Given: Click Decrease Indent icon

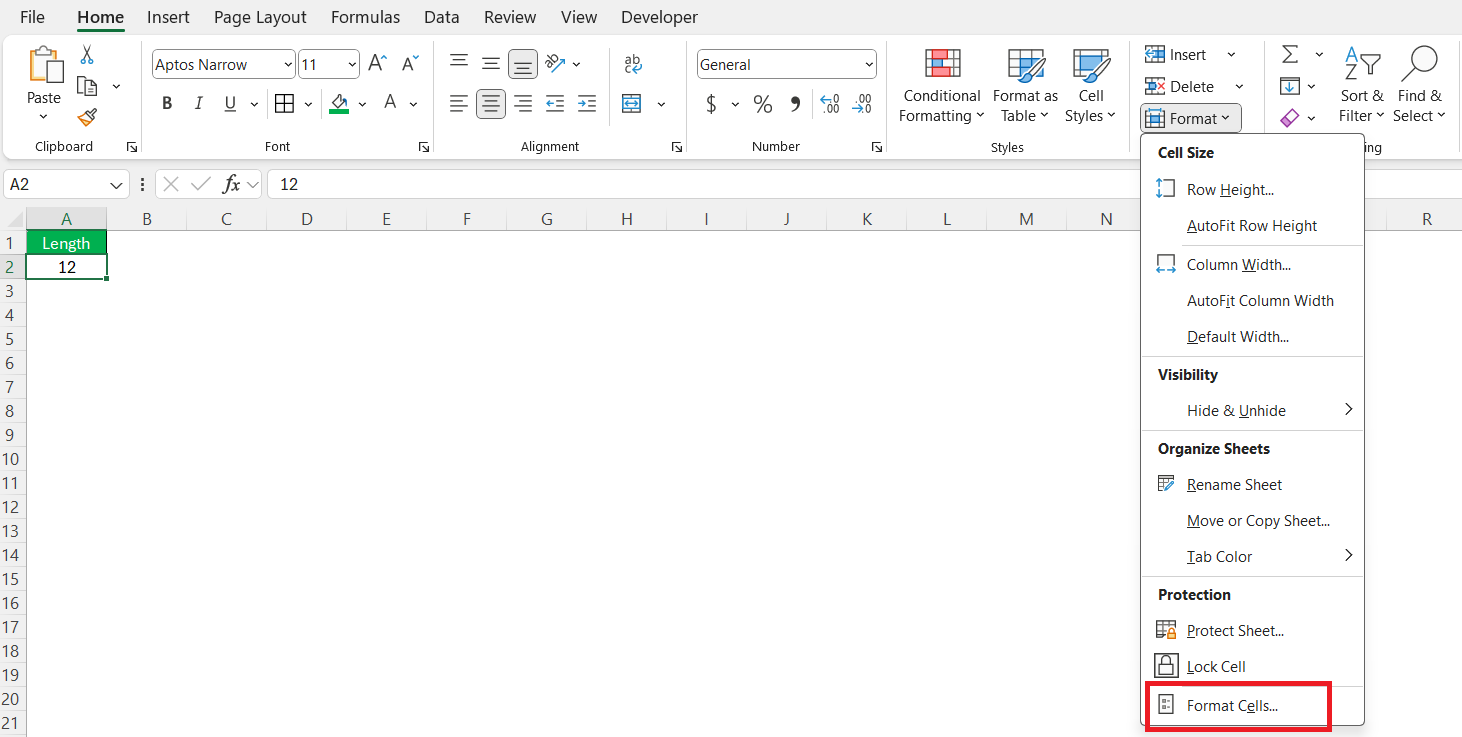Looking at the screenshot, I should [555, 103].
